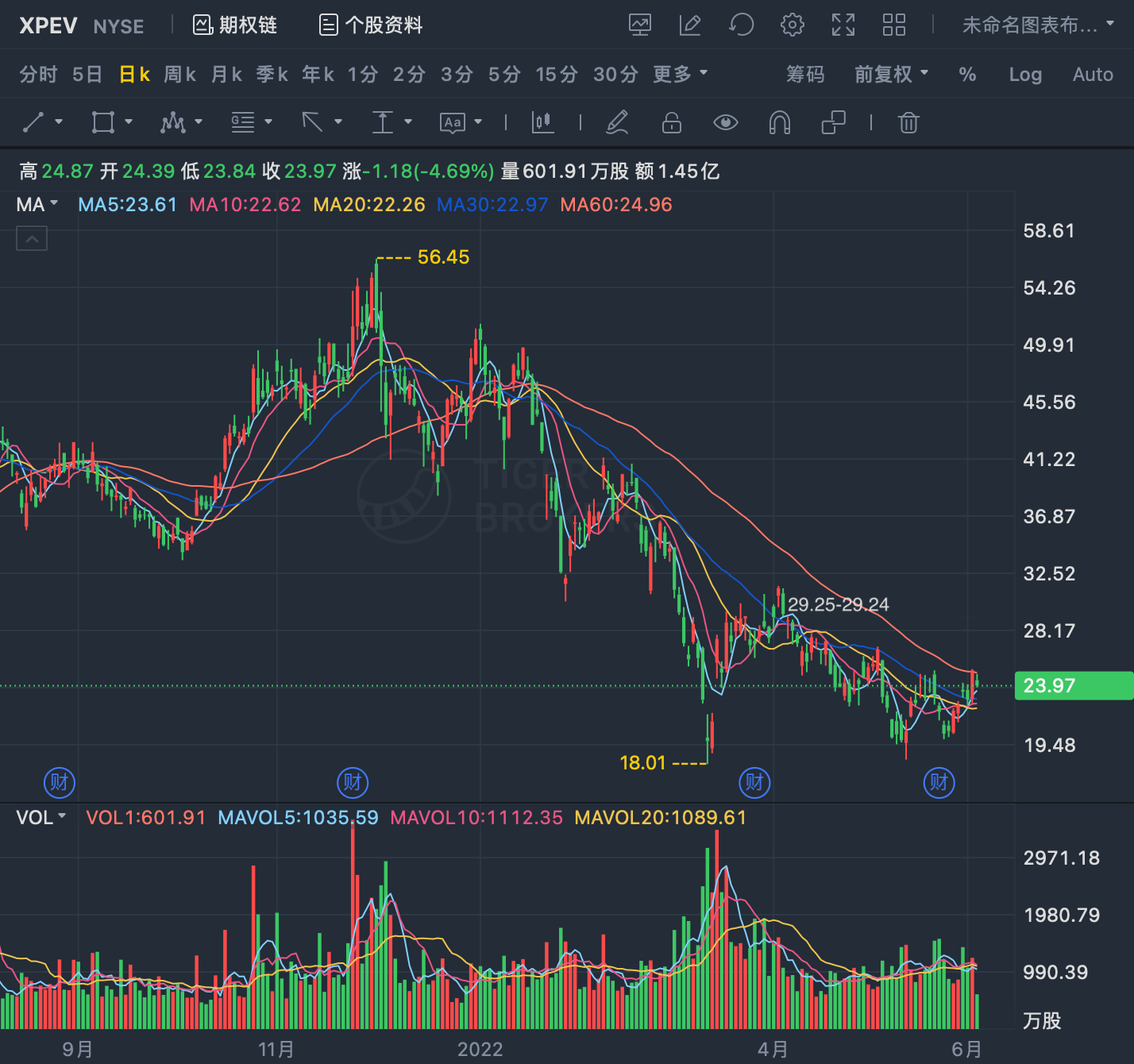Viewport: 1134px width, 1064px height.
Task: Toggle the lock drawings icon
Action: [672, 122]
